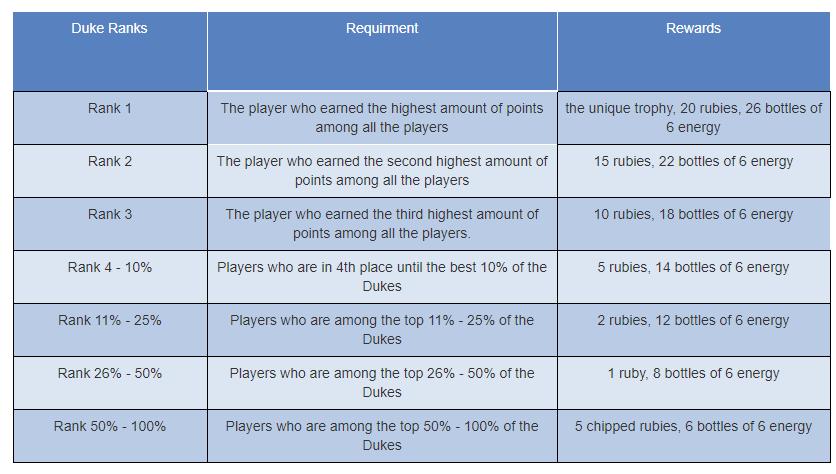
Task: Select the Rank 11% - 25% cell
Action: 110,330
